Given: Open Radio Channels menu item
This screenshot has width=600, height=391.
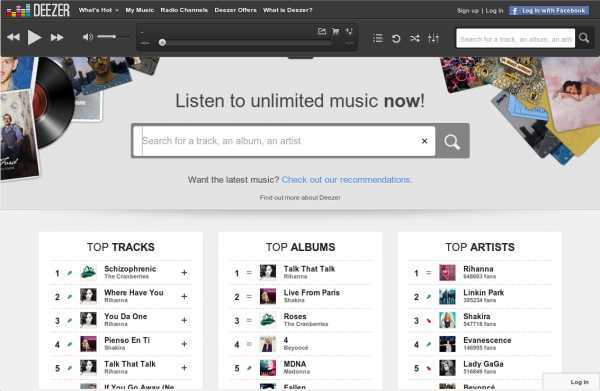Looking at the screenshot, I should coord(184,10).
